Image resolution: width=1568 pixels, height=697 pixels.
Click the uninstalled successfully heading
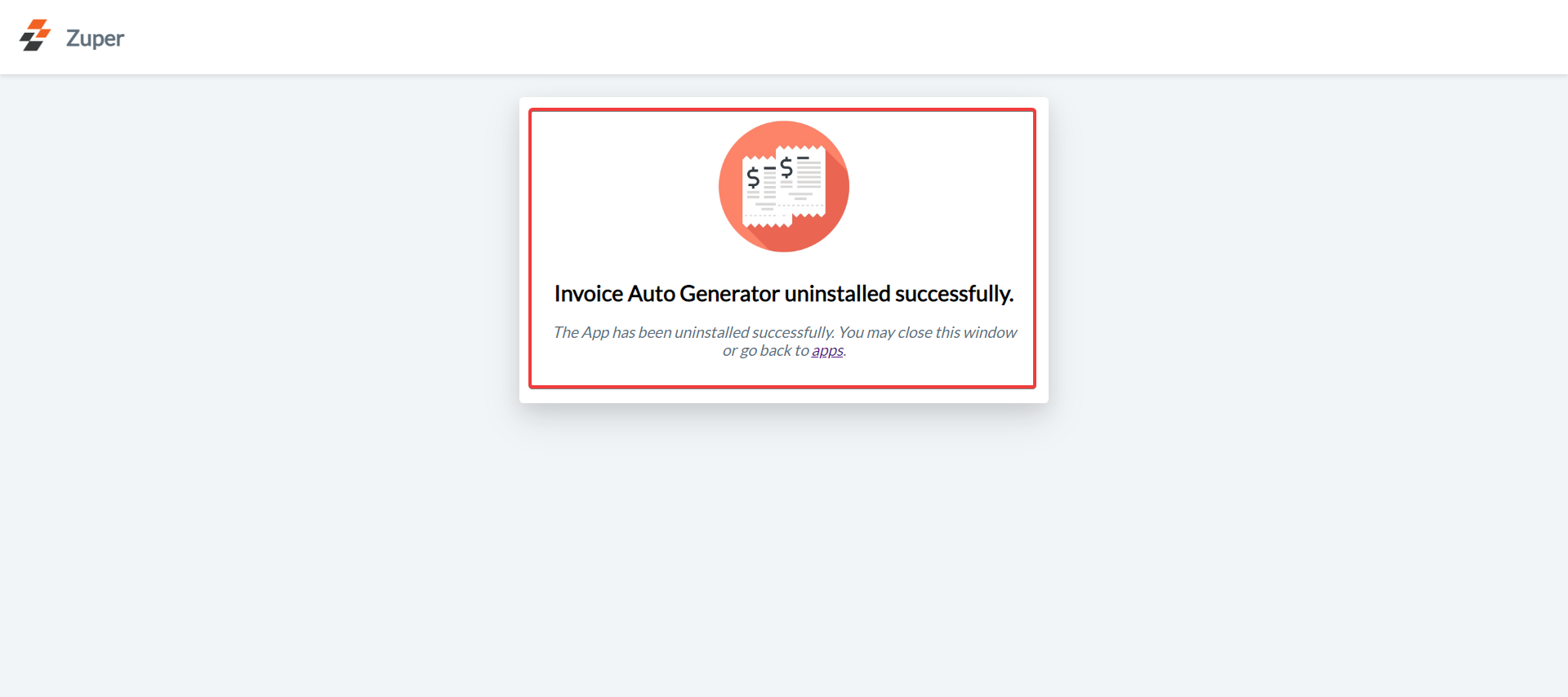click(784, 294)
